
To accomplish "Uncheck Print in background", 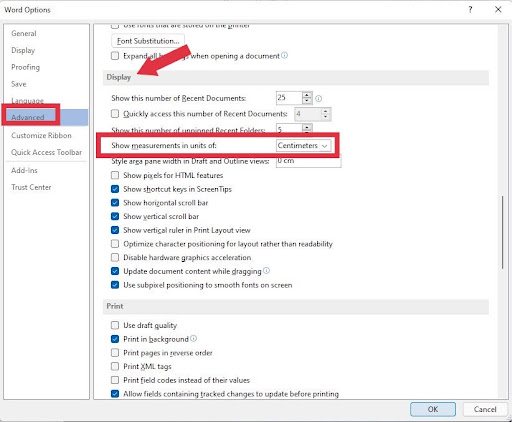I will (115, 339).
